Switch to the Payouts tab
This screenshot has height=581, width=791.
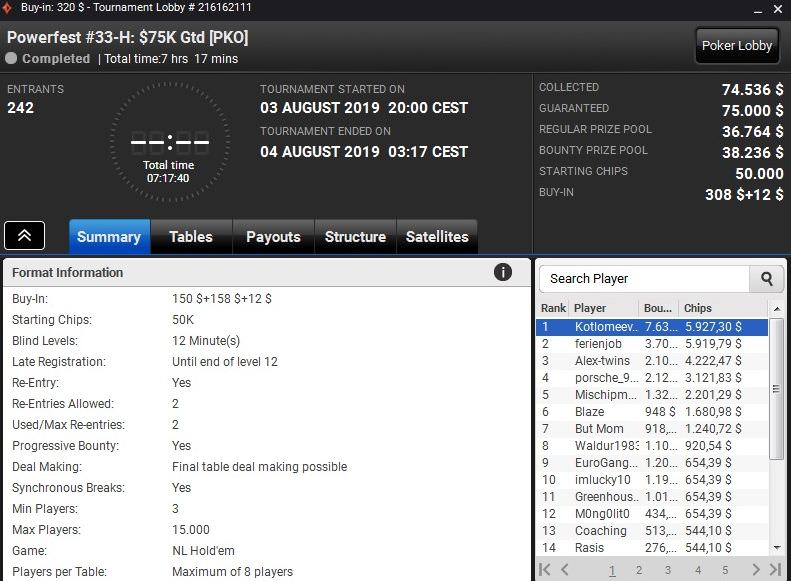click(273, 237)
